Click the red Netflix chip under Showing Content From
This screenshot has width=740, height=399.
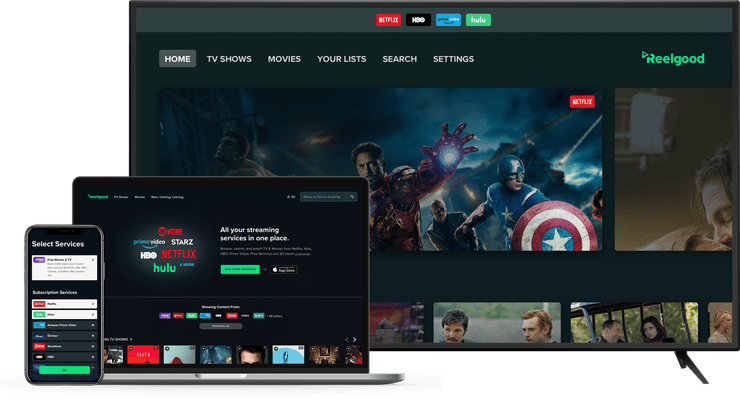pyautogui.click(x=178, y=315)
